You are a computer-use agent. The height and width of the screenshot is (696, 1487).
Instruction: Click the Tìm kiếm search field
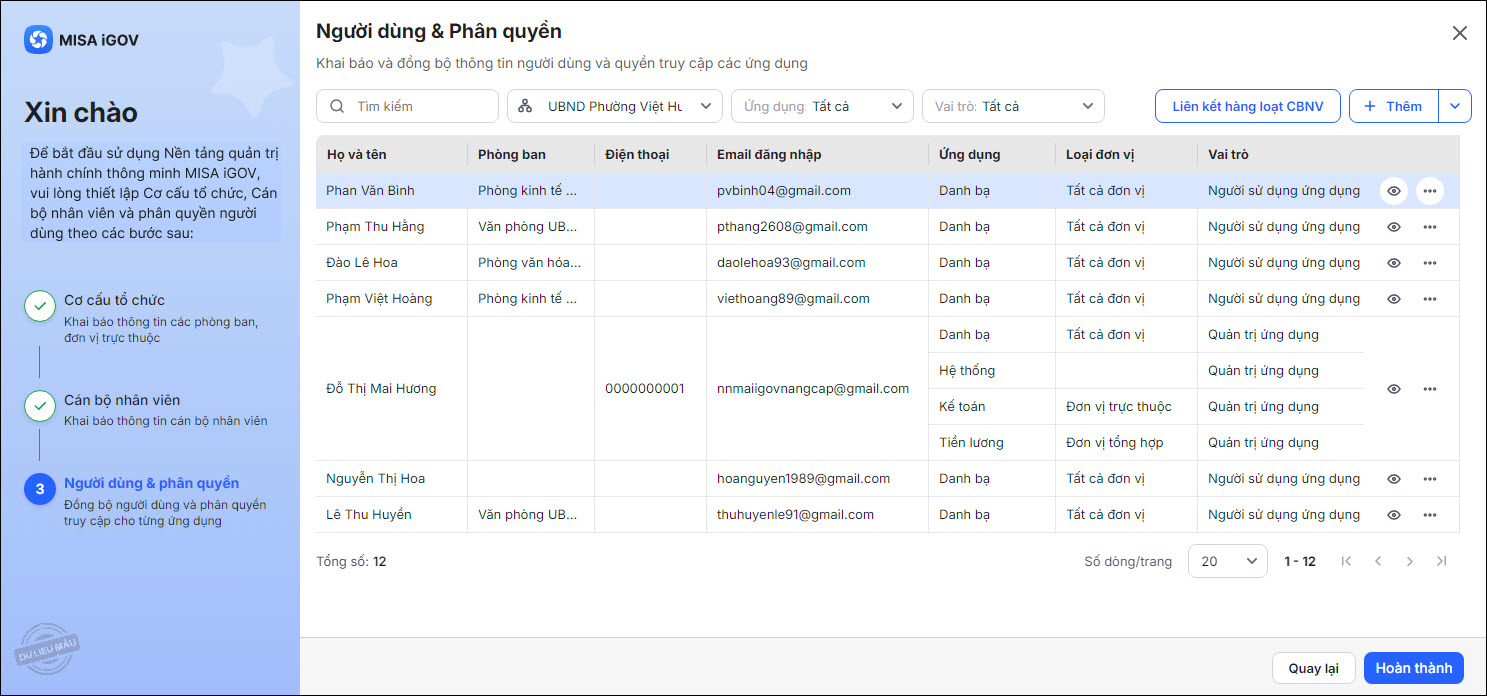420,106
